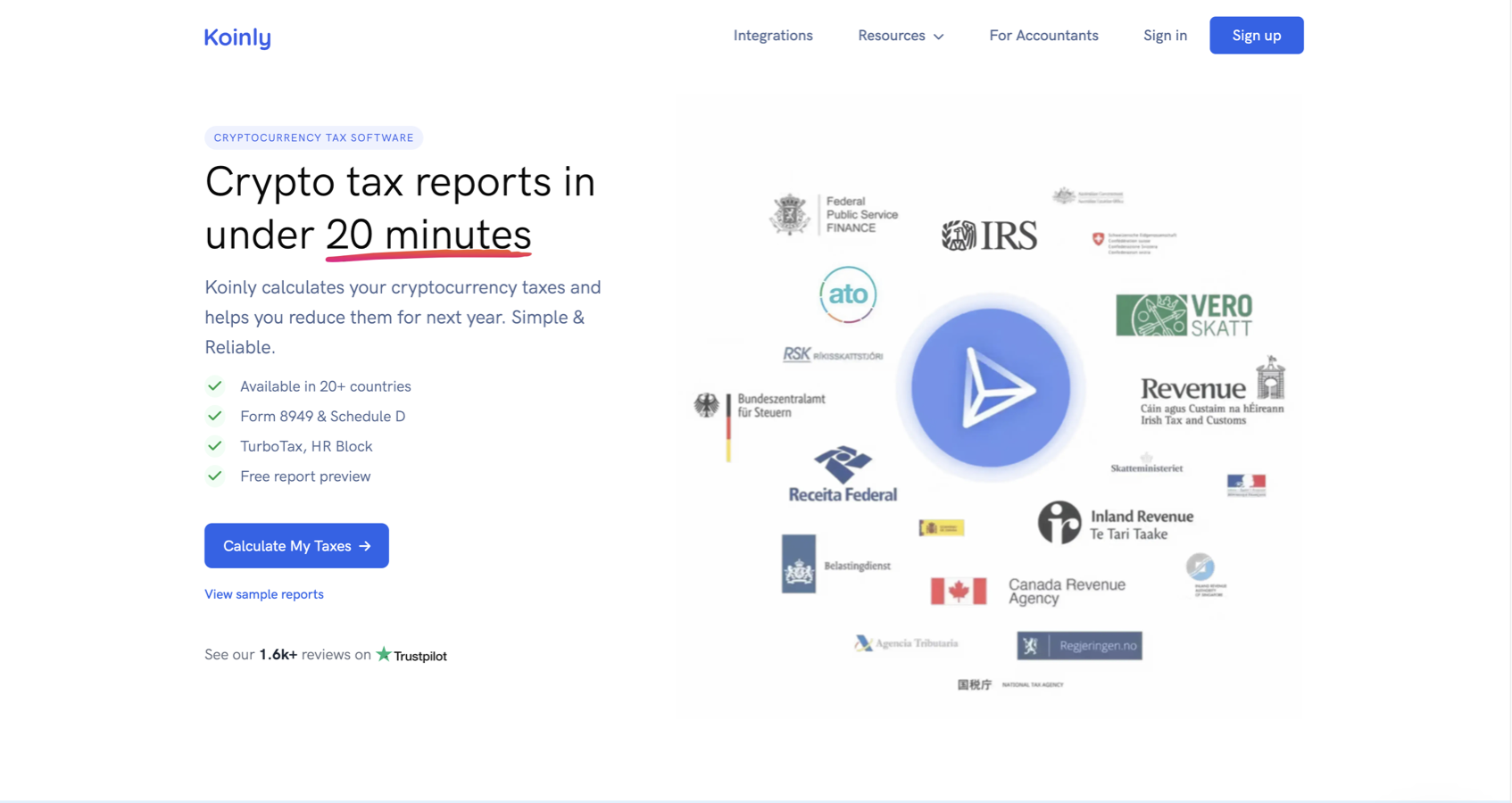Click the Trustpilot star logo
This screenshot has height=803, width=1512.
[x=384, y=654]
